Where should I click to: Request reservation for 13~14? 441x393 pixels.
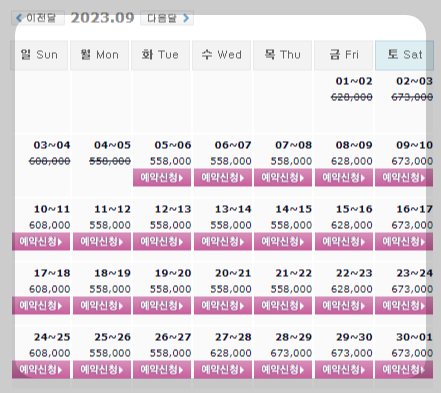(x=223, y=241)
